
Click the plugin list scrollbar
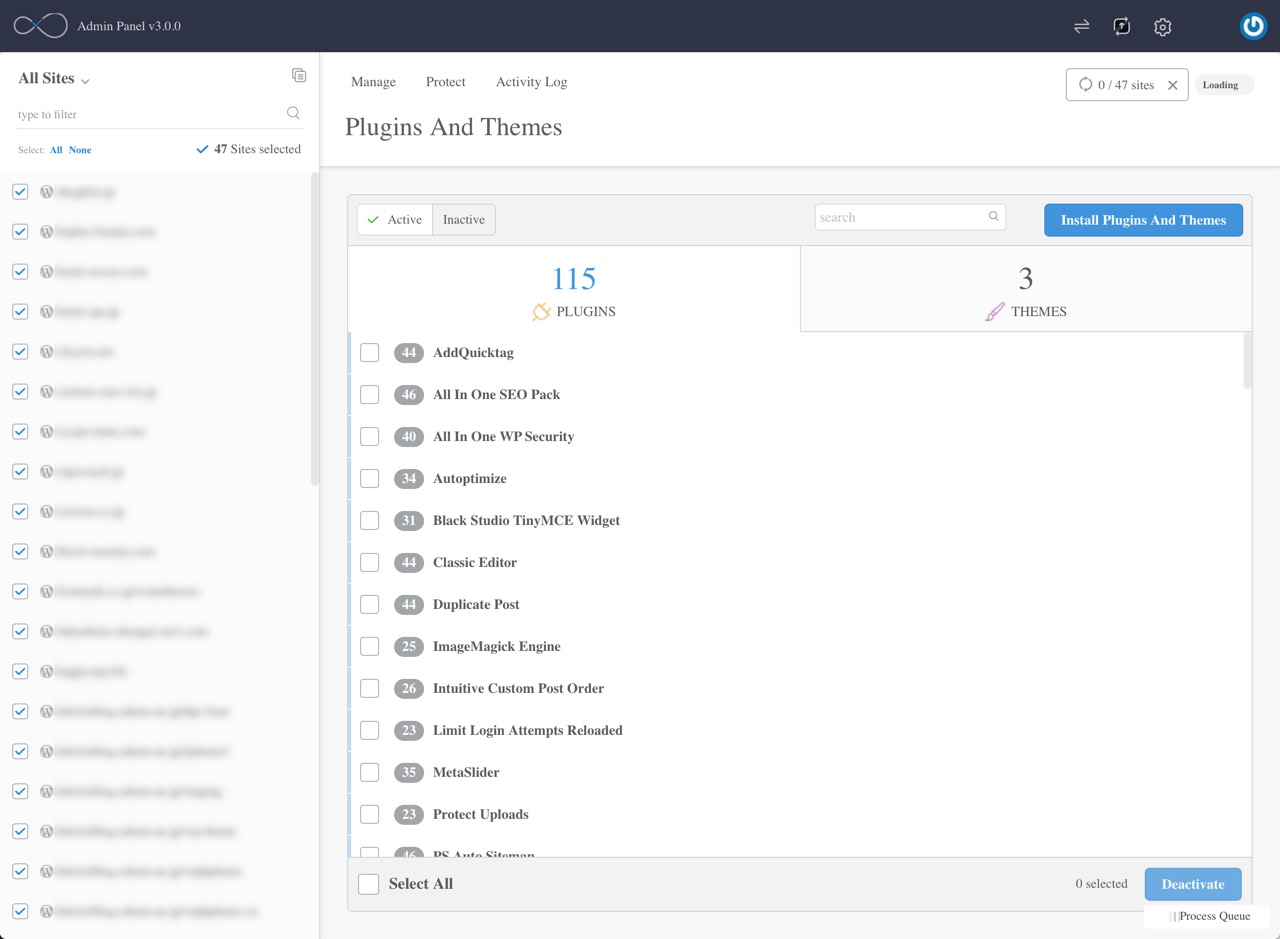(x=1247, y=361)
